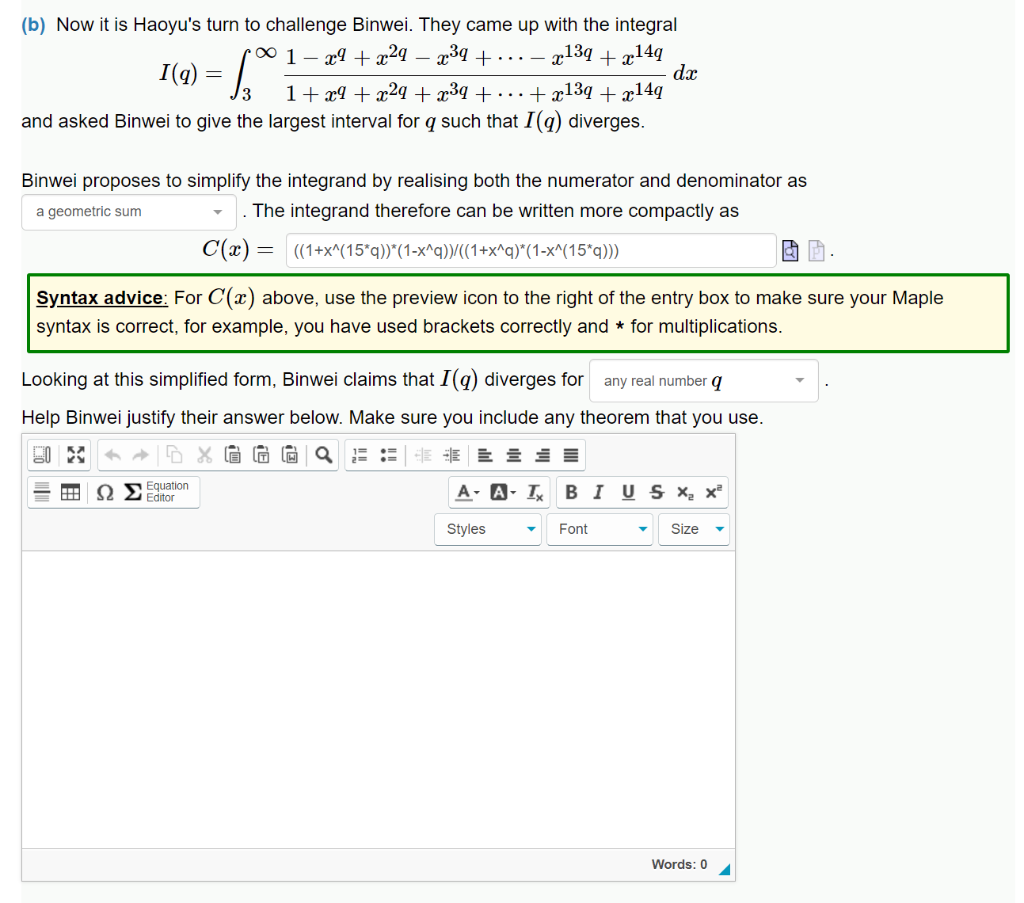Open the text color picker
This screenshot has height=903, width=1024.
(465, 492)
